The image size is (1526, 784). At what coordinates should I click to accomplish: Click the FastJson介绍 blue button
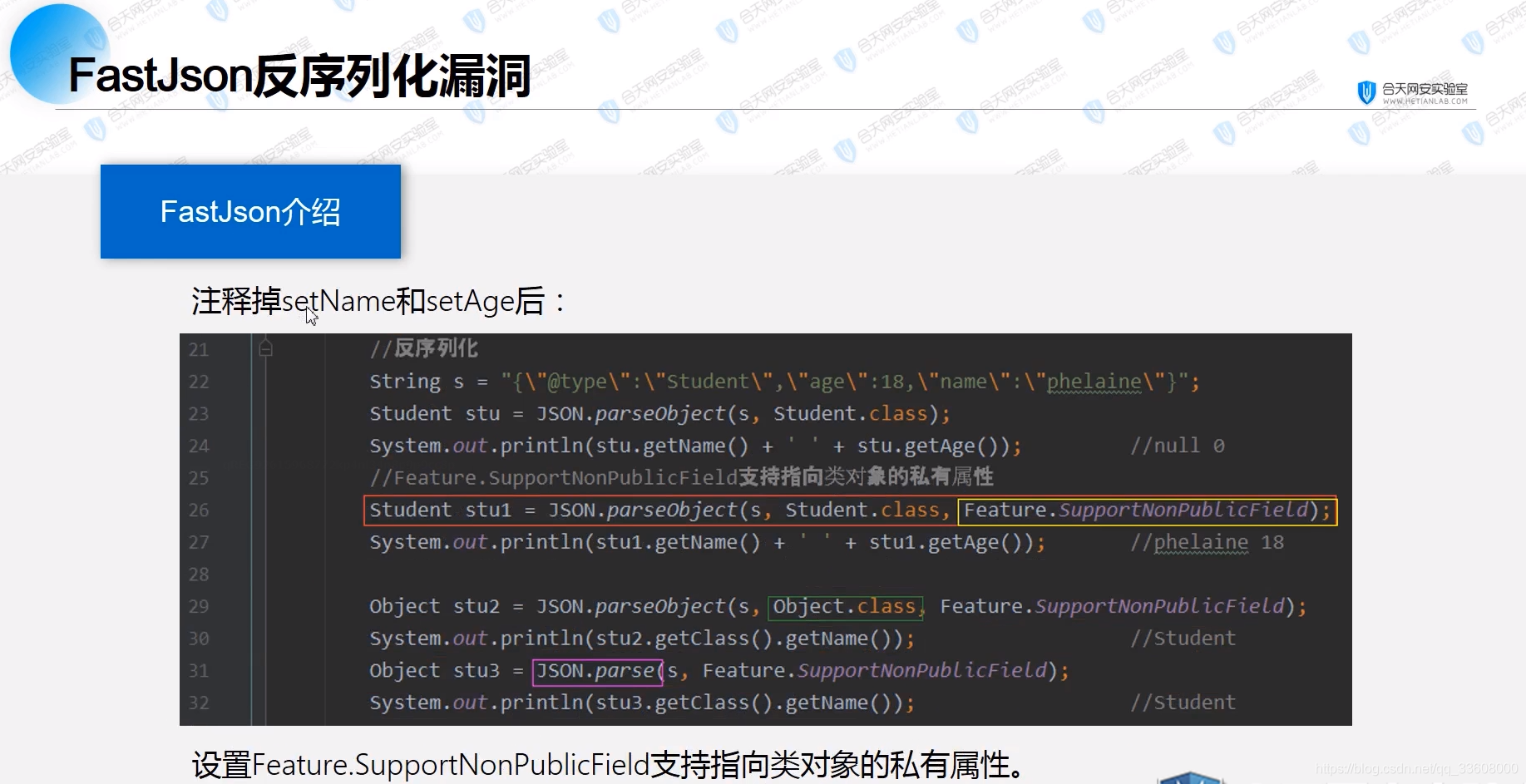pyautogui.click(x=249, y=212)
